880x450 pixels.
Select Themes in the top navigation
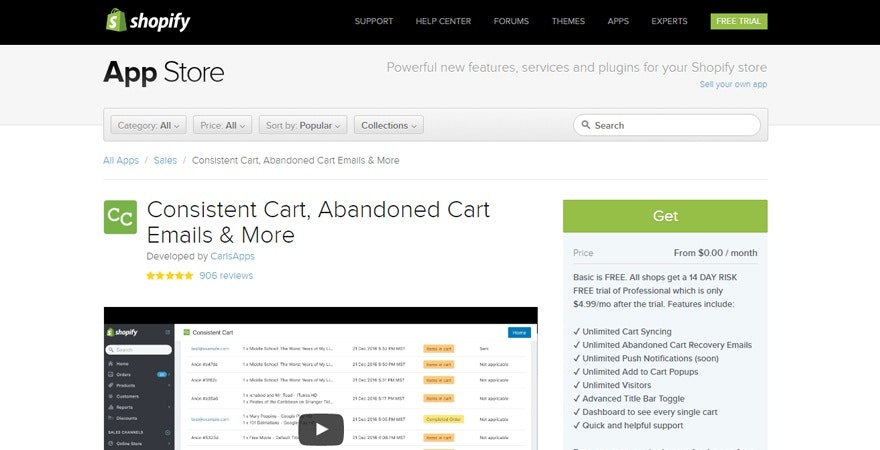[x=568, y=21]
